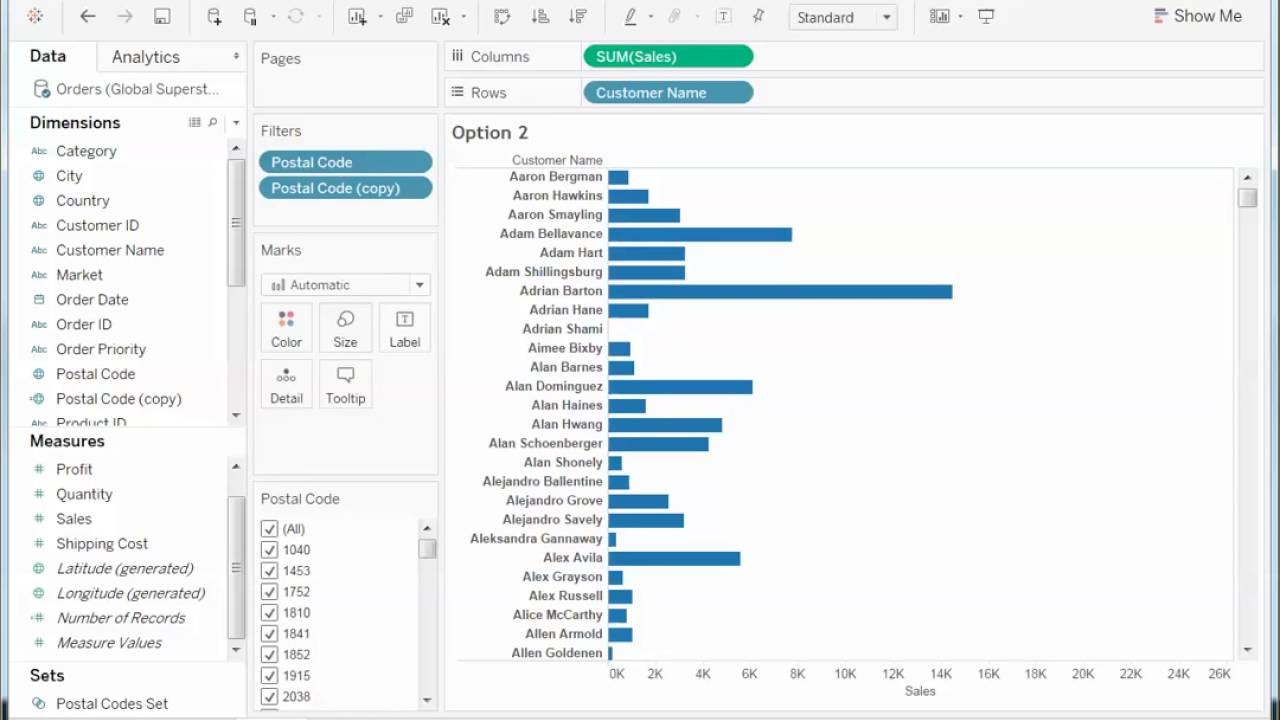Click the Dimensions view-as-list grid icon
Viewport: 1280px width, 720px height.
click(x=195, y=122)
